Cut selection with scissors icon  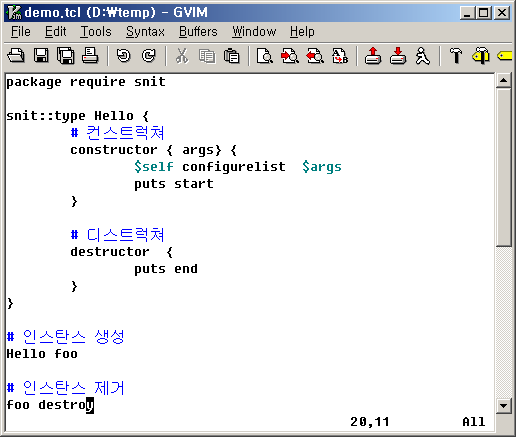point(182,55)
